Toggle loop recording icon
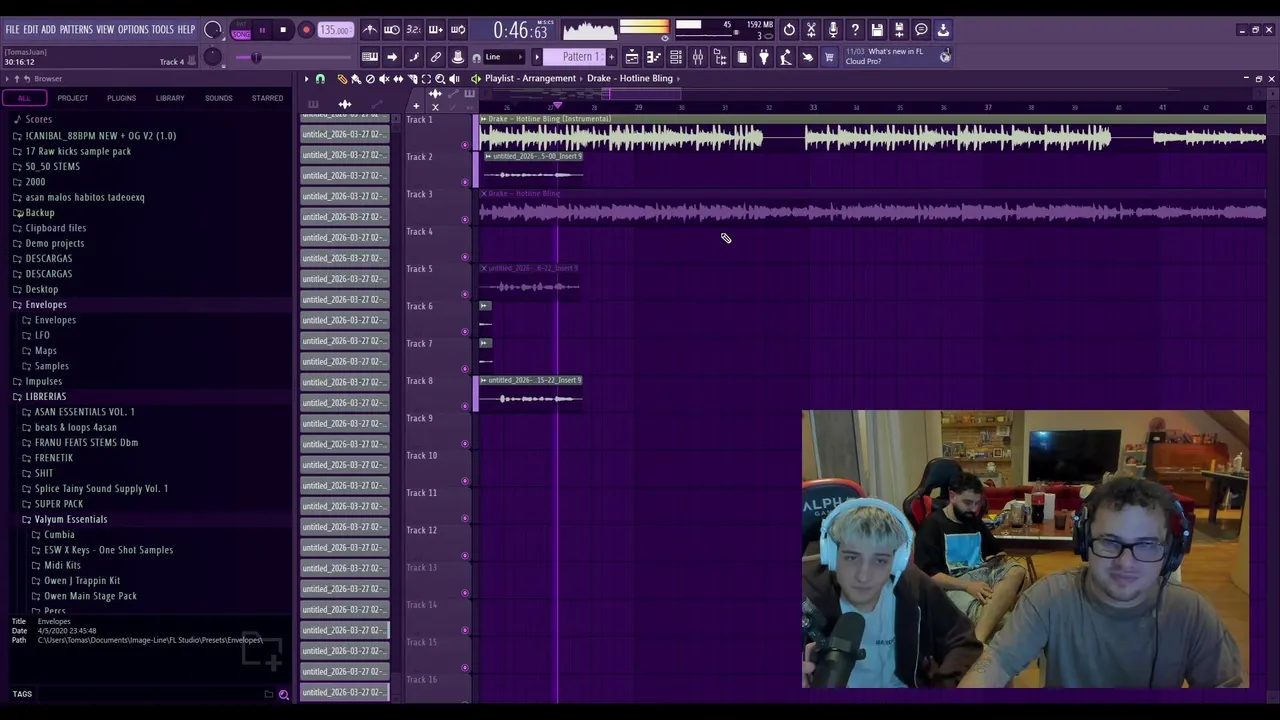1280x720 pixels. [x=458, y=30]
